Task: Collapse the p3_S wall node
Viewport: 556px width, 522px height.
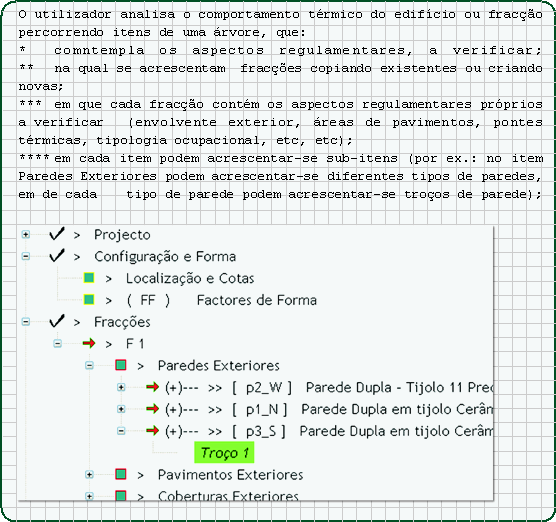Action: click(x=121, y=431)
